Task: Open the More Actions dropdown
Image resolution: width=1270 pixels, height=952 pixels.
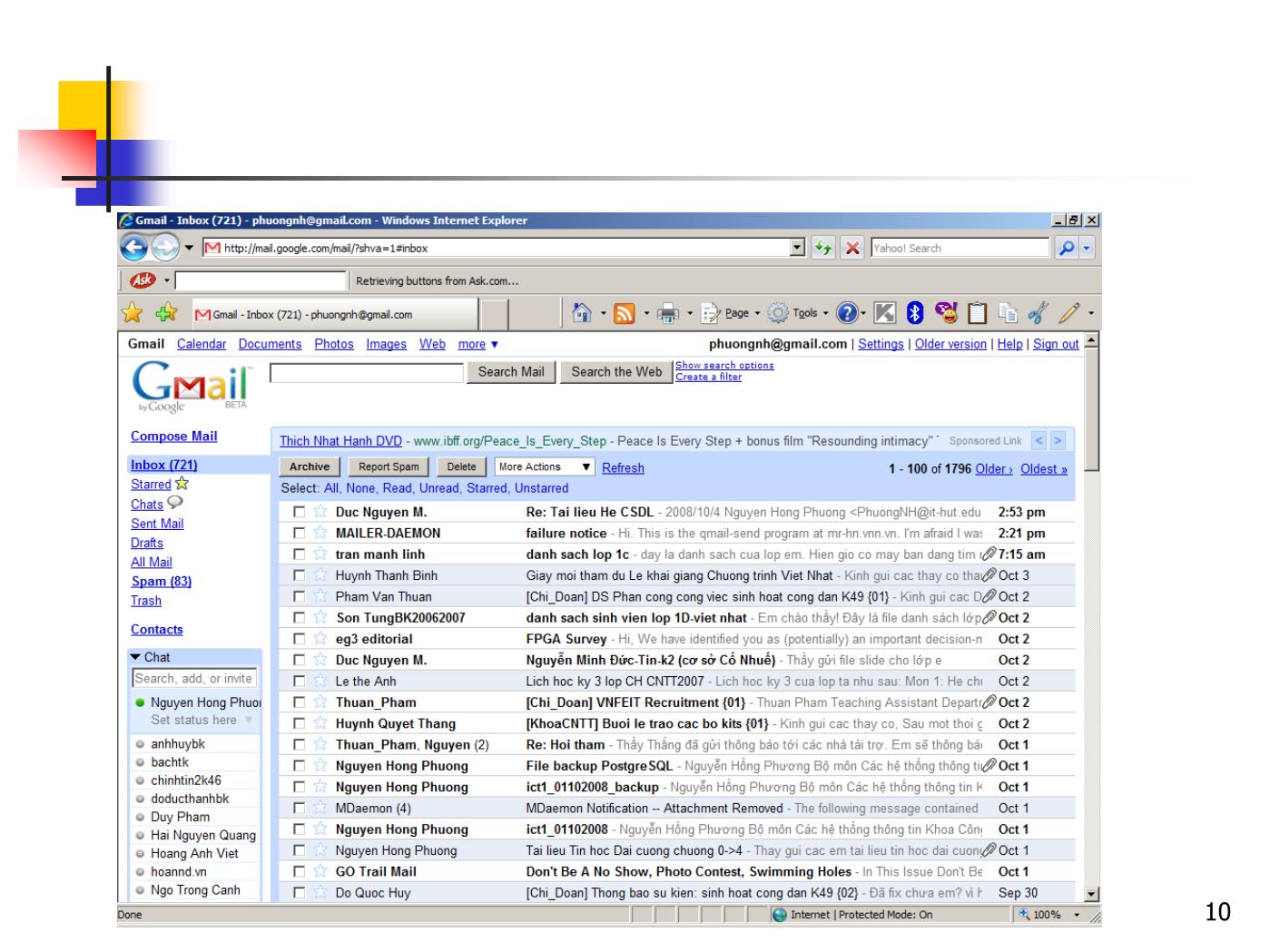Action: pyautogui.click(x=545, y=466)
